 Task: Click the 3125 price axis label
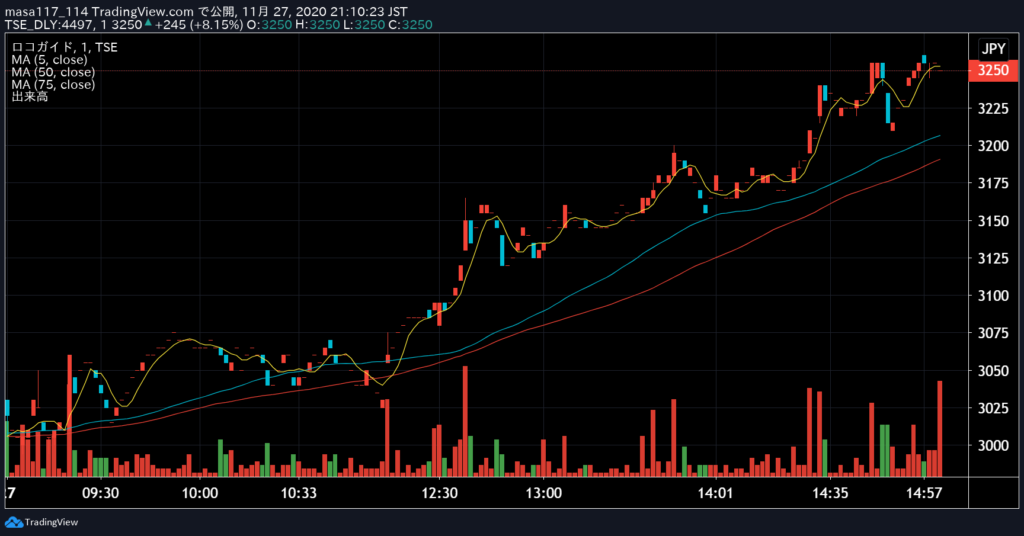coord(993,259)
